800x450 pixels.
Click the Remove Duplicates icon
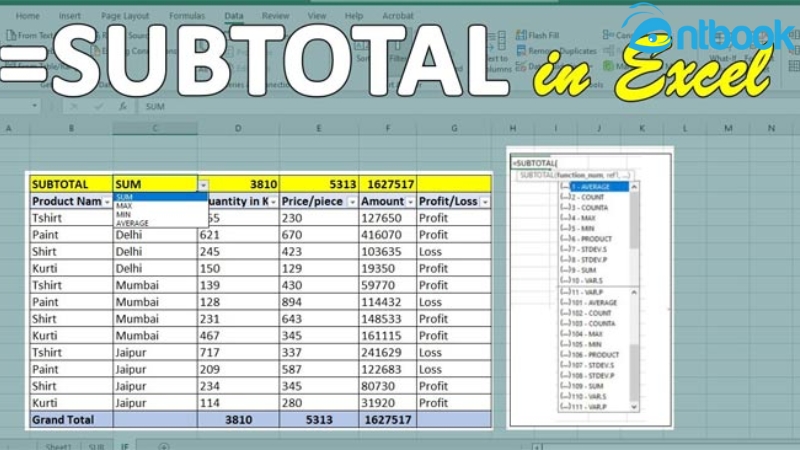pyautogui.click(x=521, y=51)
